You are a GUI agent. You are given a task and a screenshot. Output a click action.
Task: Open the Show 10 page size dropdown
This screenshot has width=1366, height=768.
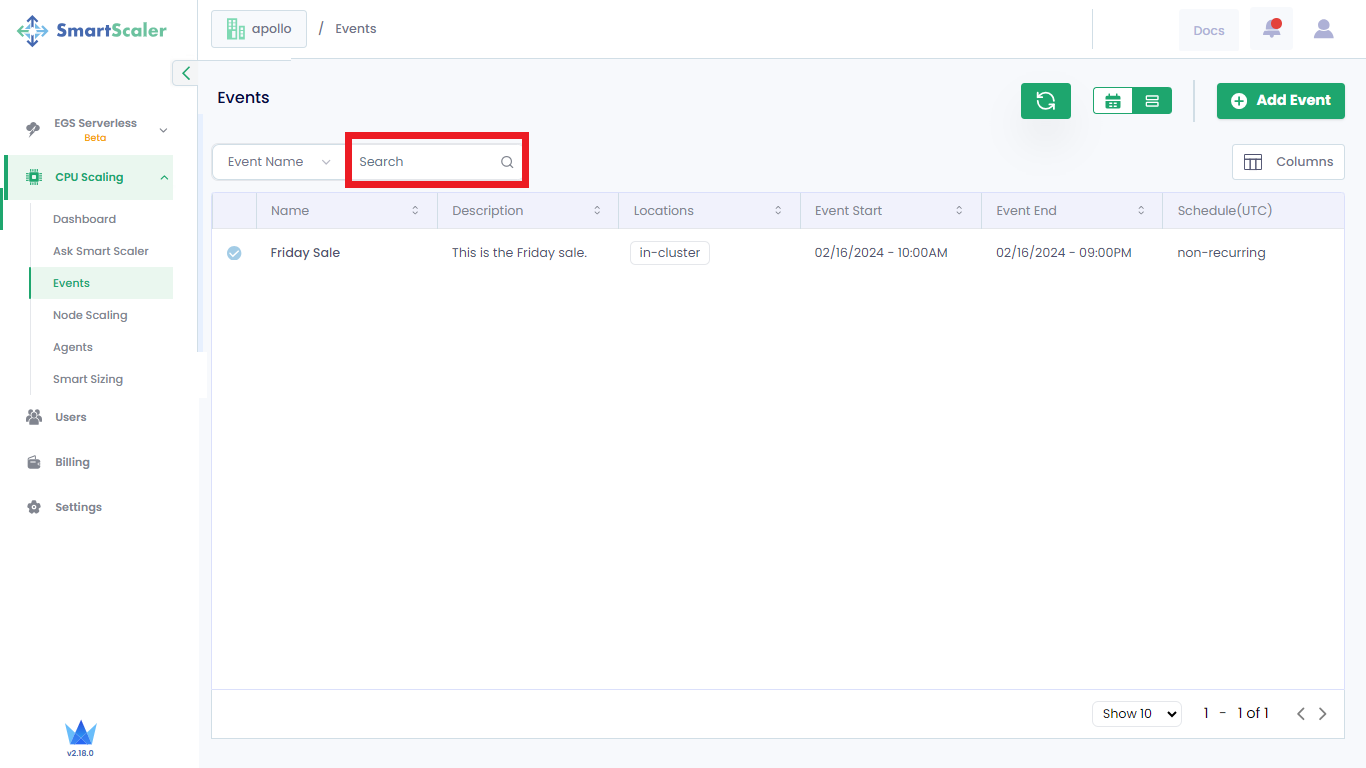[1136, 714]
